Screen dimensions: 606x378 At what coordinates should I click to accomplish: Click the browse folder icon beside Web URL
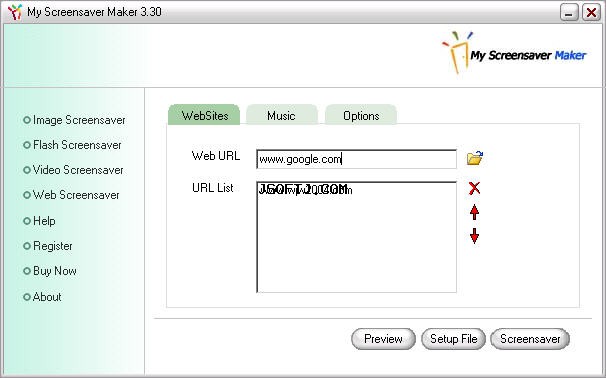tap(475, 158)
